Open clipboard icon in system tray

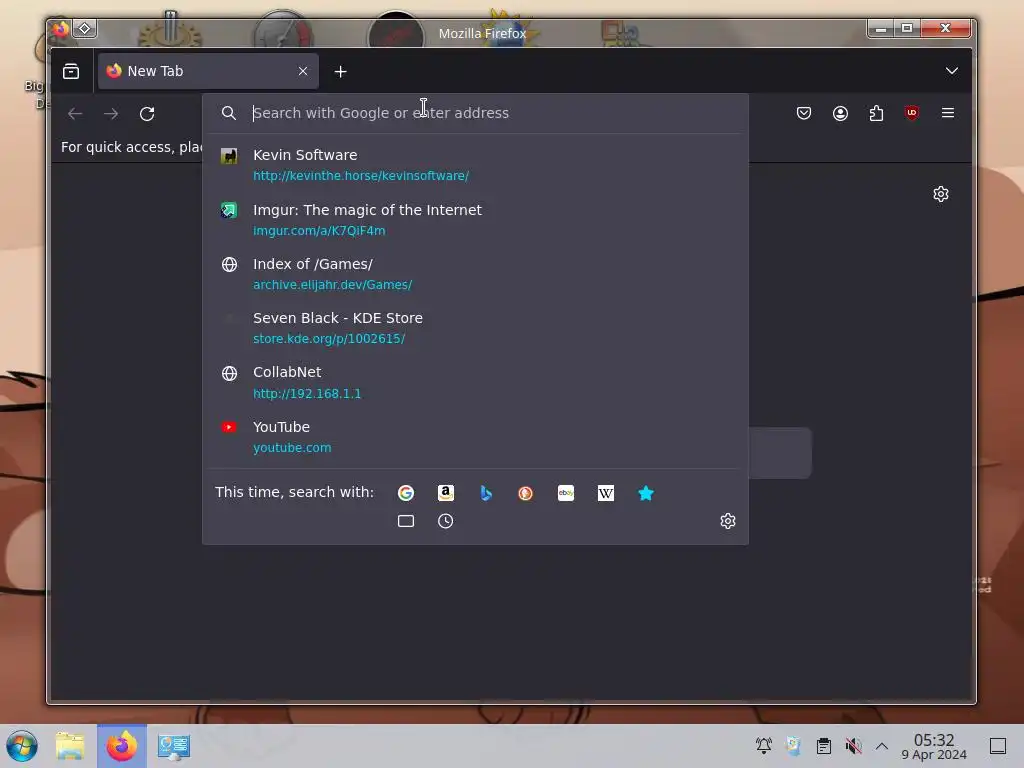click(824, 745)
